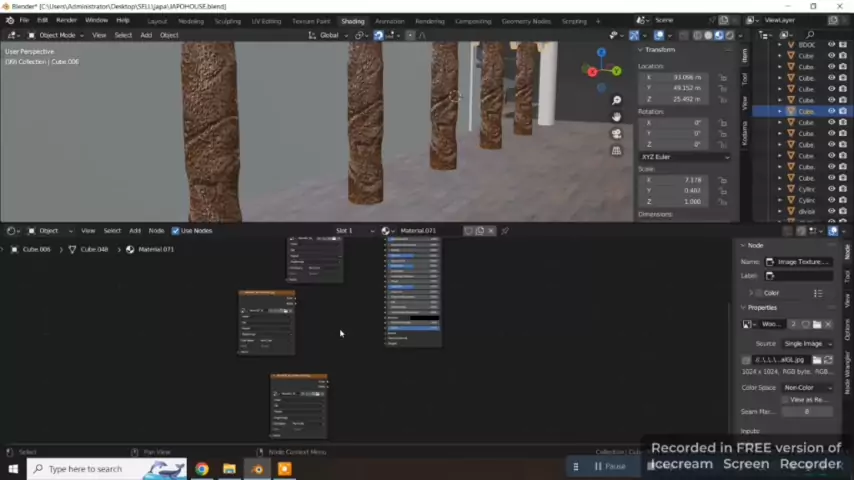The height and width of the screenshot is (480, 854).
Task: Uncheck the Use Nodes checkbox
Action: pyautogui.click(x=175, y=231)
